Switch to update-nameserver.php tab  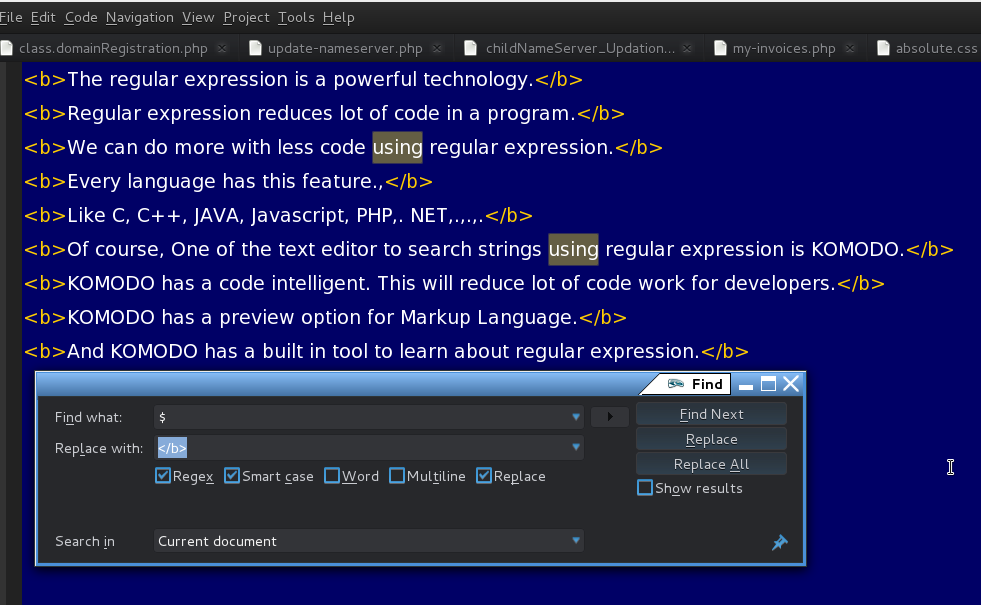coord(345,48)
